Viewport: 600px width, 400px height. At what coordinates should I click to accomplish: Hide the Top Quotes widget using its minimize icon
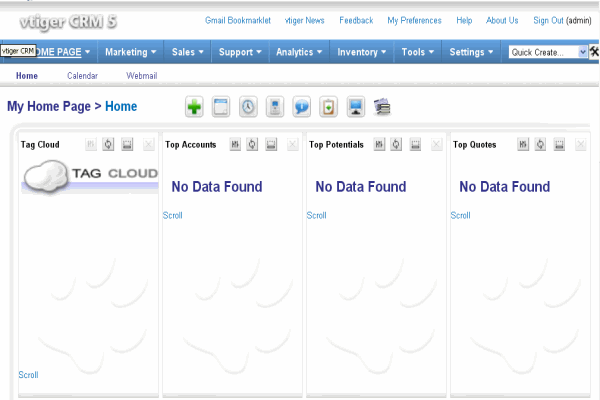click(559, 145)
